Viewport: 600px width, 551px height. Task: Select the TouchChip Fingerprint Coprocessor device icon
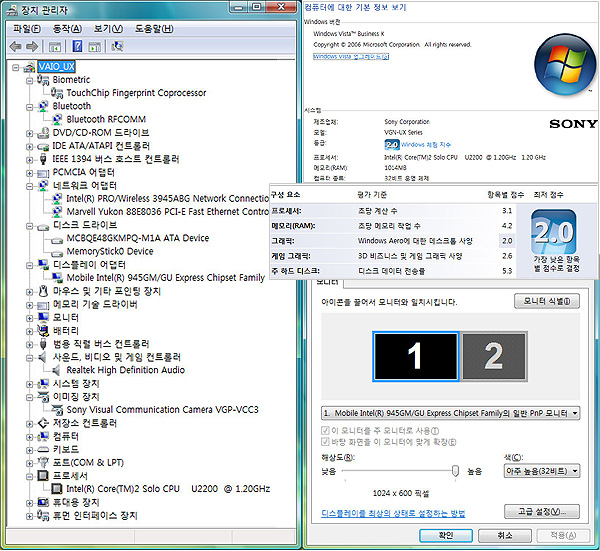[x=57, y=93]
